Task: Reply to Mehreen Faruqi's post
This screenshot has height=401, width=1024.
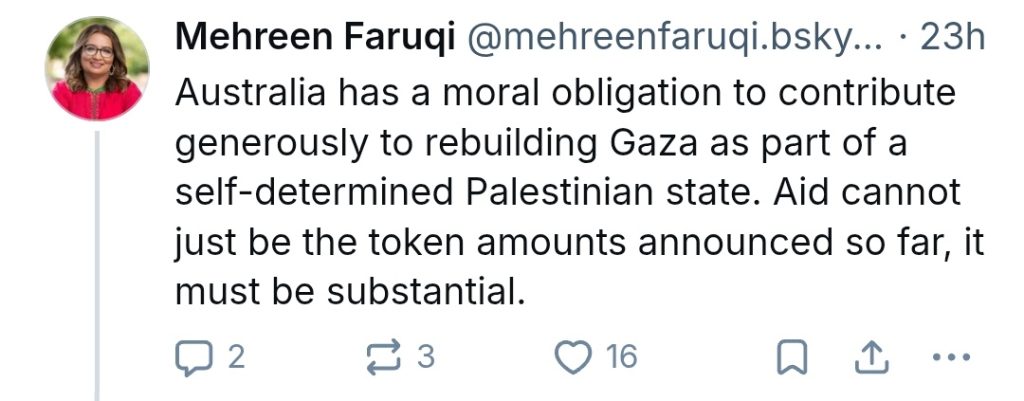Action: [x=191, y=357]
